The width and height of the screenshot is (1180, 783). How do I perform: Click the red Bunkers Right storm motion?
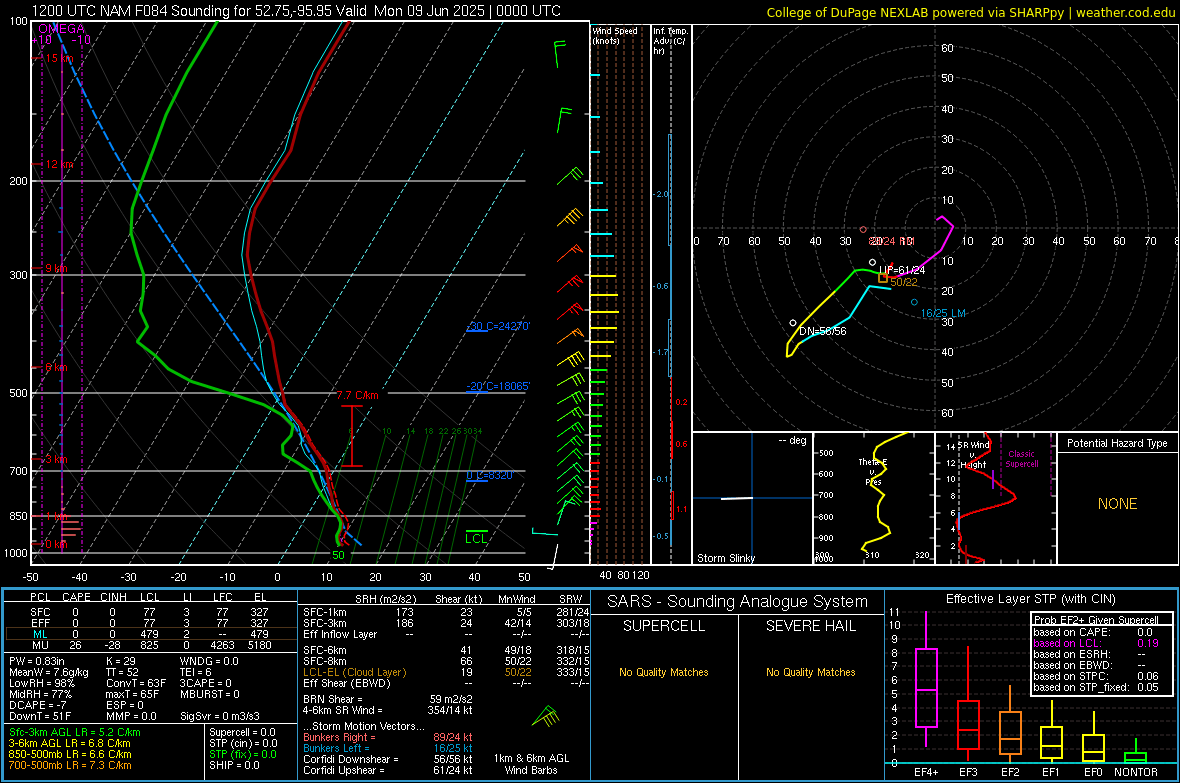click(x=388, y=738)
